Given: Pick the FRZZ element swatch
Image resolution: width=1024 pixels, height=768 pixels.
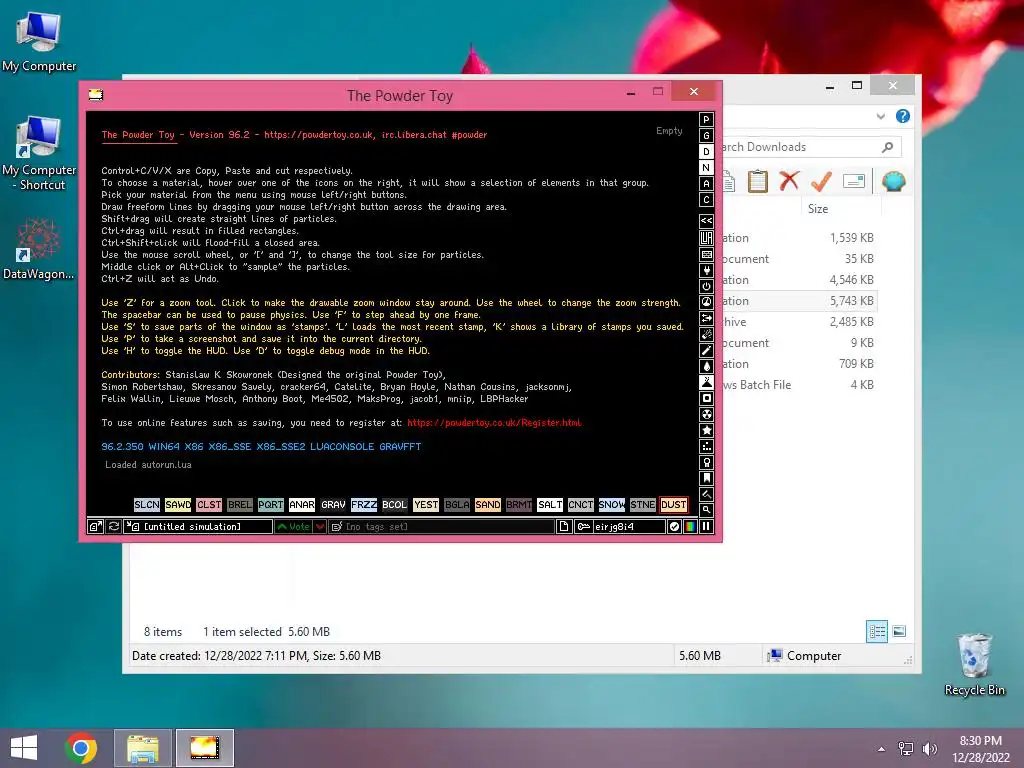Looking at the screenshot, I should click(364, 505).
